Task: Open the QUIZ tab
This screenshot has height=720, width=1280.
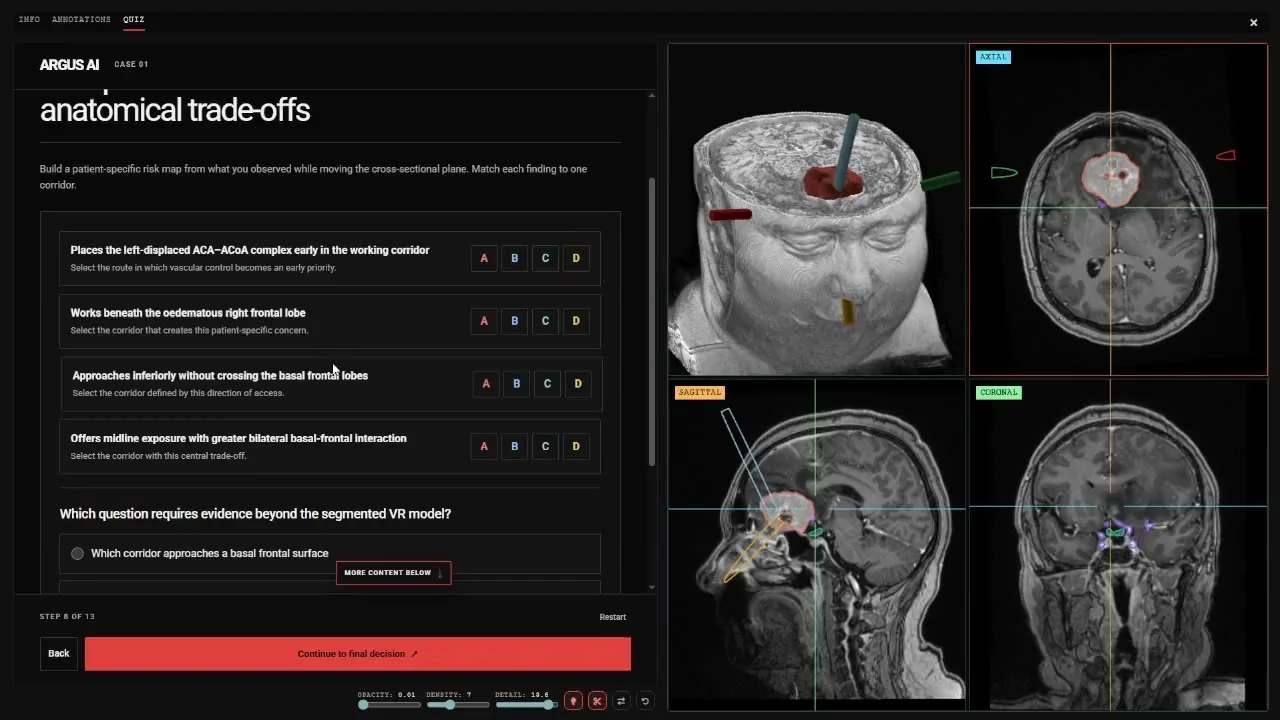Action: tap(133, 19)
